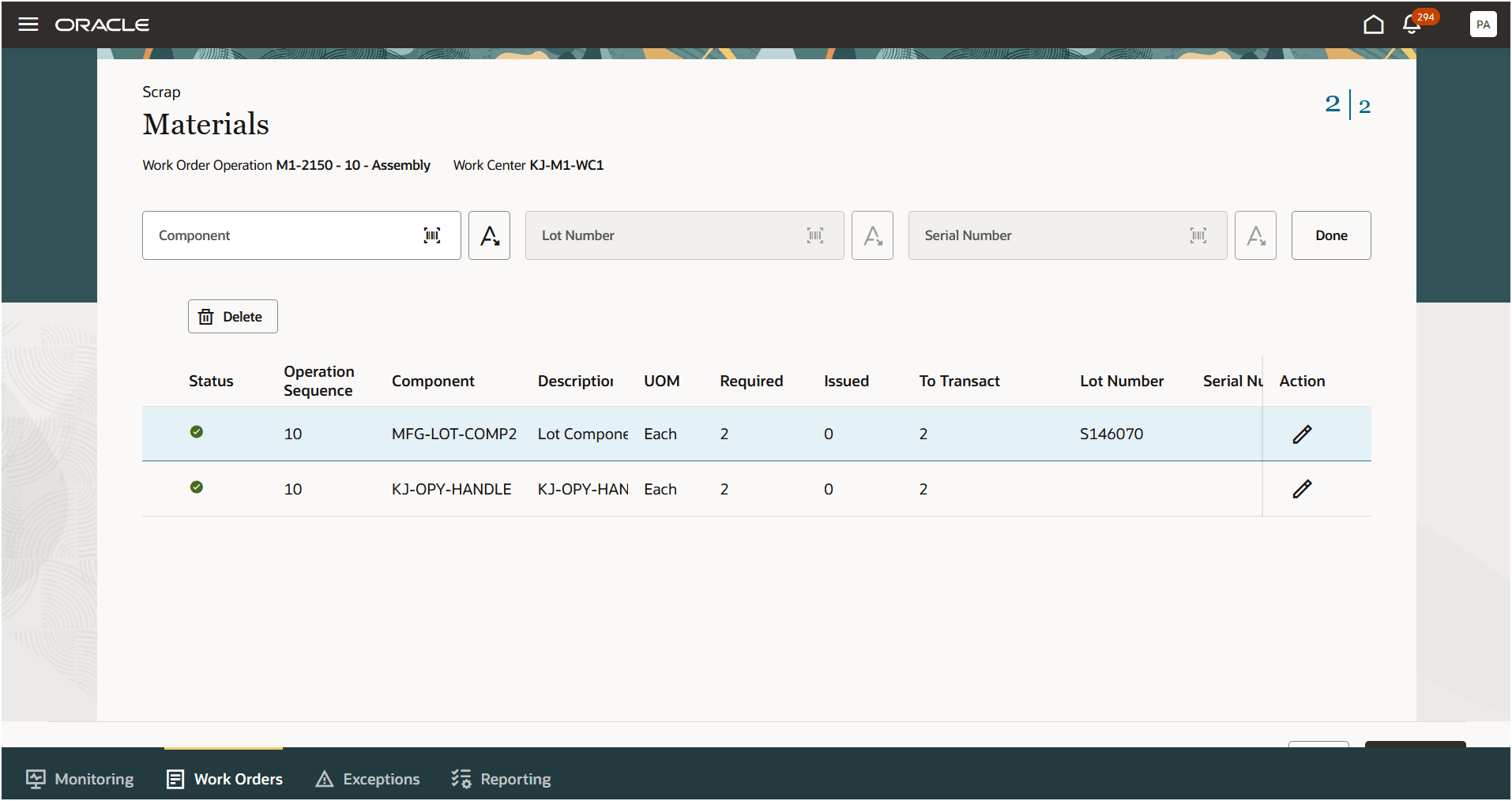Click lot number S146070
Screen dimensions: 1512x801
(x=1111, y=434)
